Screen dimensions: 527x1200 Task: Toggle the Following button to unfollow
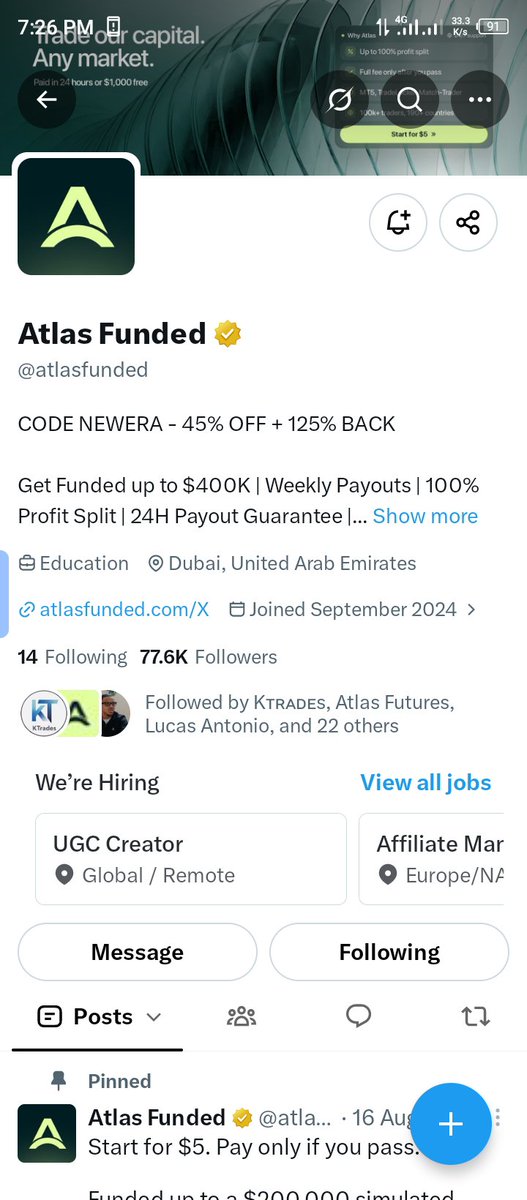coord(389,952)
